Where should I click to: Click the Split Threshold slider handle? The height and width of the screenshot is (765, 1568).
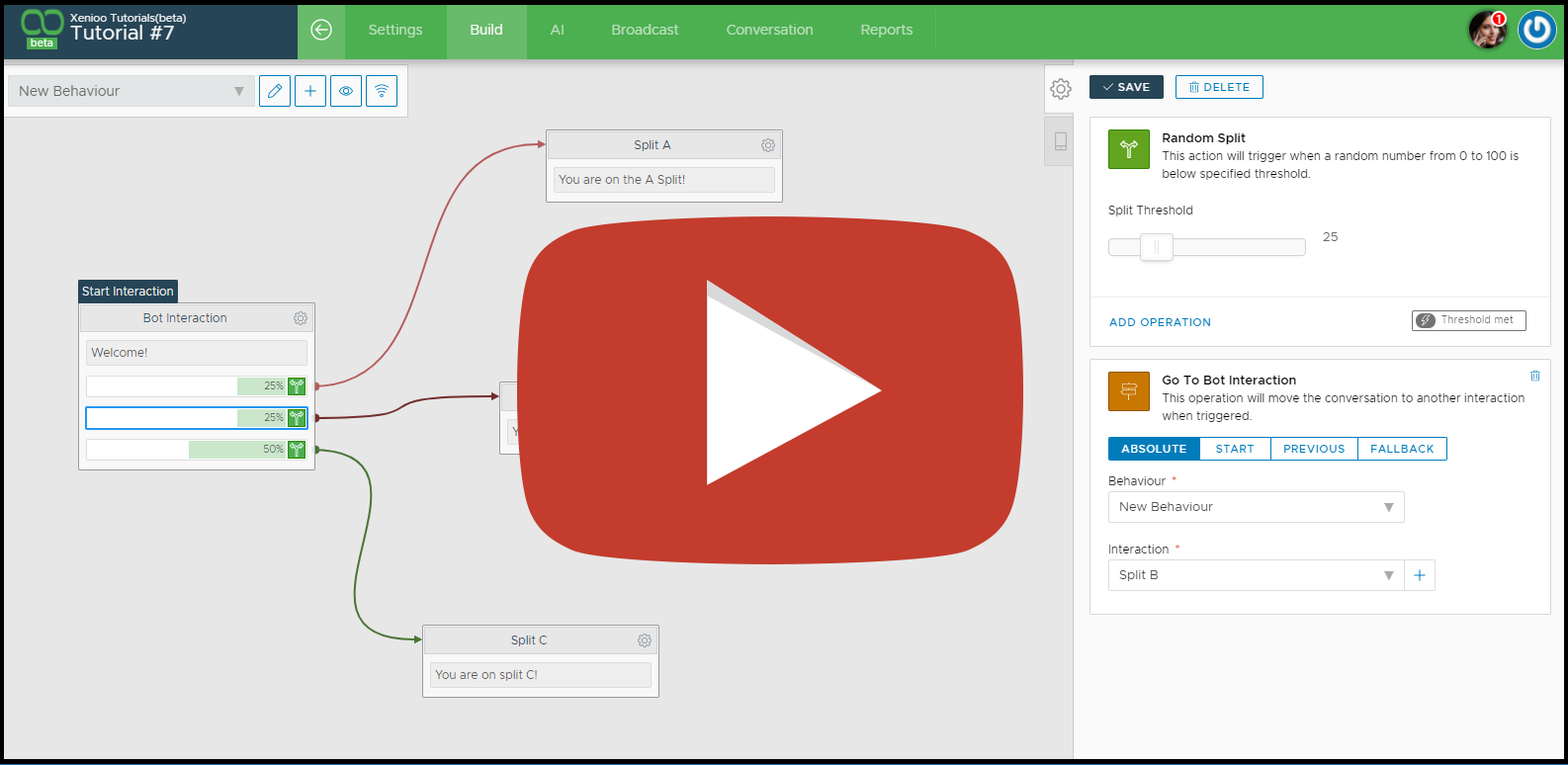1157,247
